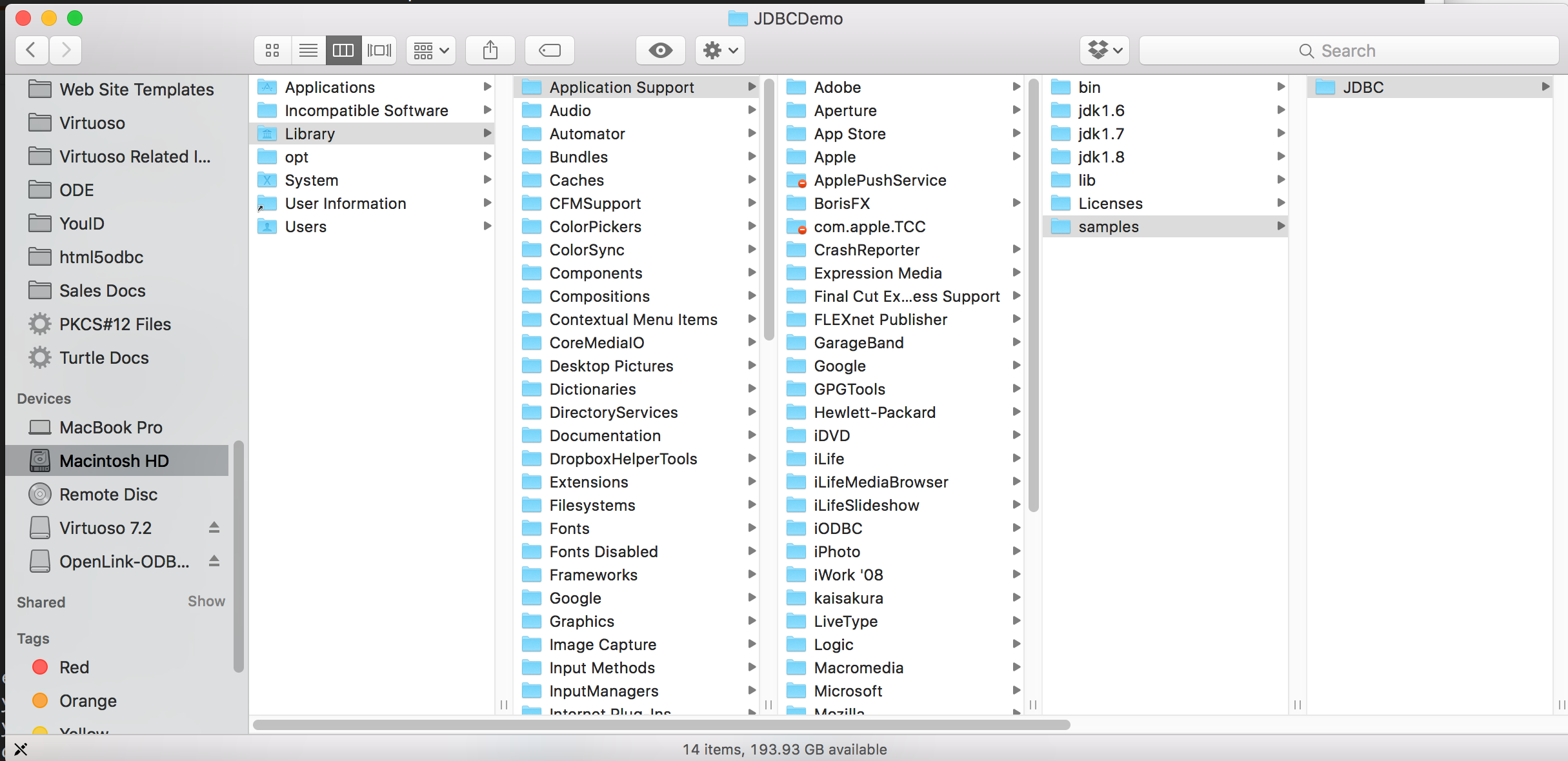Click the horizontal scrollbar at window bottom
1568x761 pixels.
pos(661,725)
